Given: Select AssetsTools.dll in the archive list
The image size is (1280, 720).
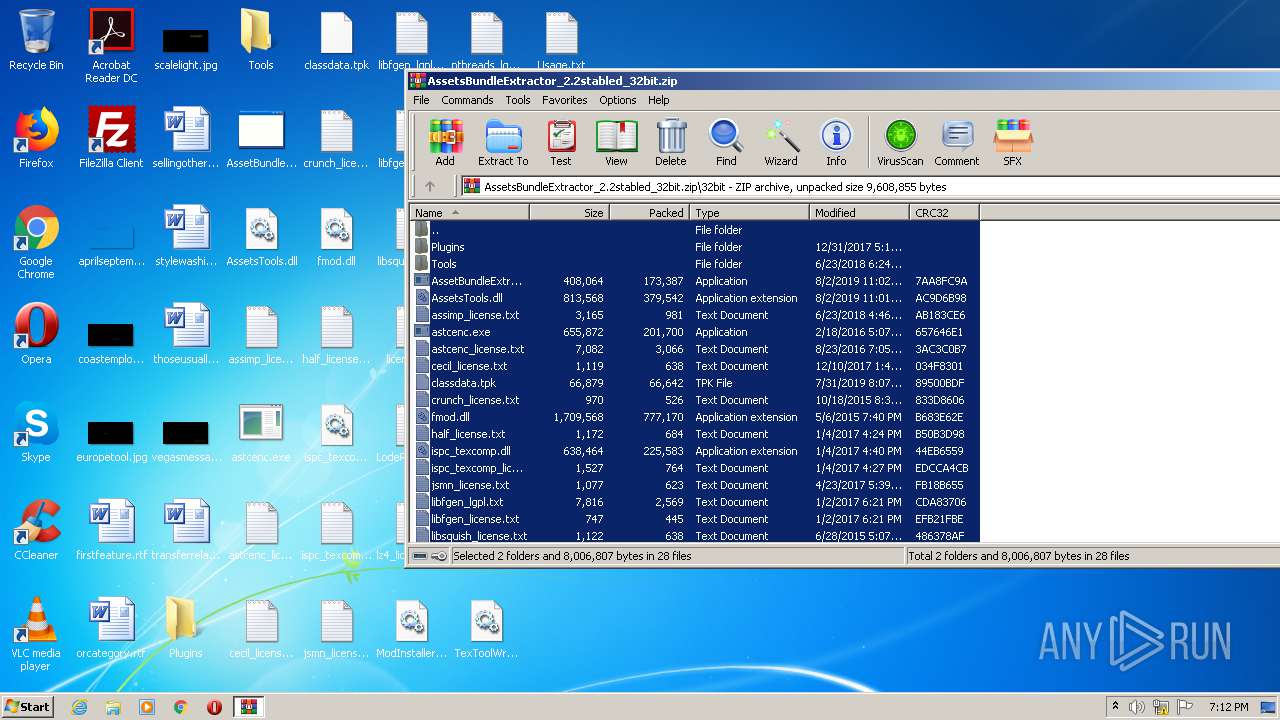Looking at the screenshot, I should (695, 298).
